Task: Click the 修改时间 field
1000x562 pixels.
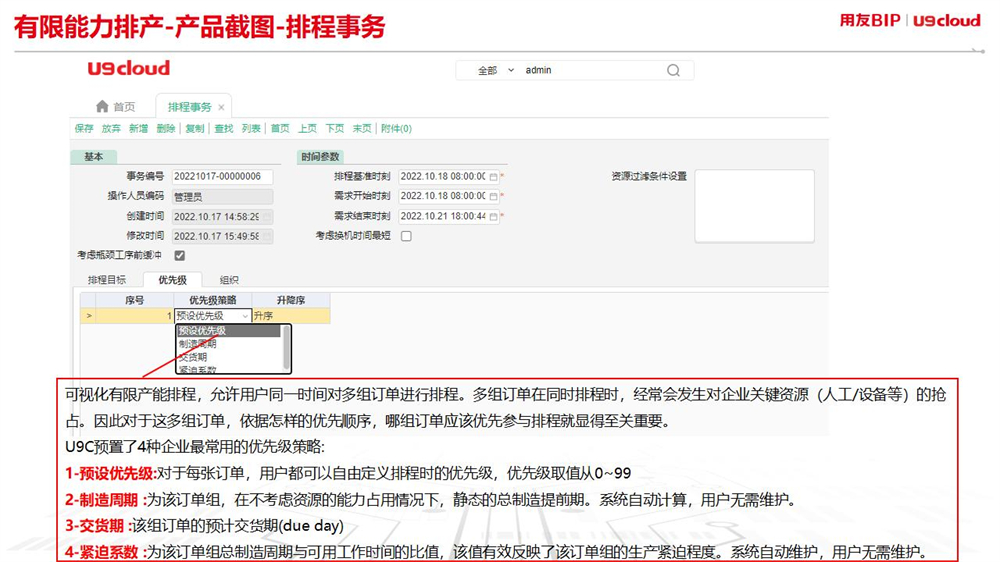Action: 222,236
